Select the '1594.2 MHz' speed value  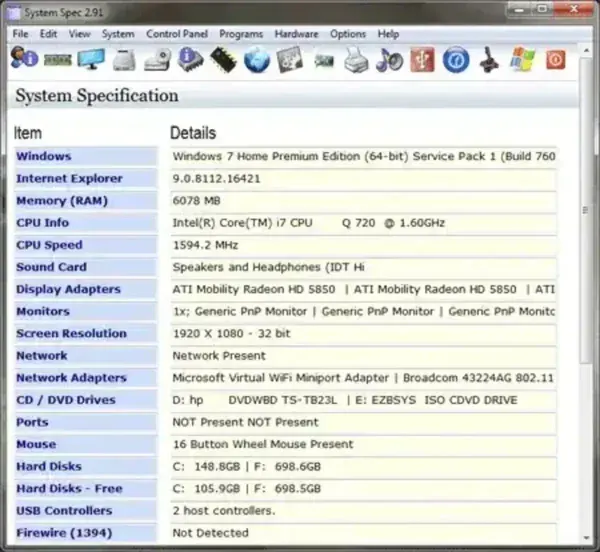tap(205, 245)
